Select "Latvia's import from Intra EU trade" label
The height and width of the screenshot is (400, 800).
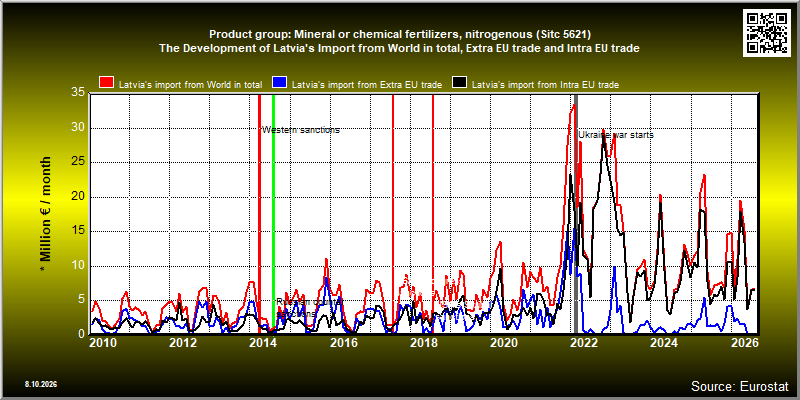pos(545,85)
